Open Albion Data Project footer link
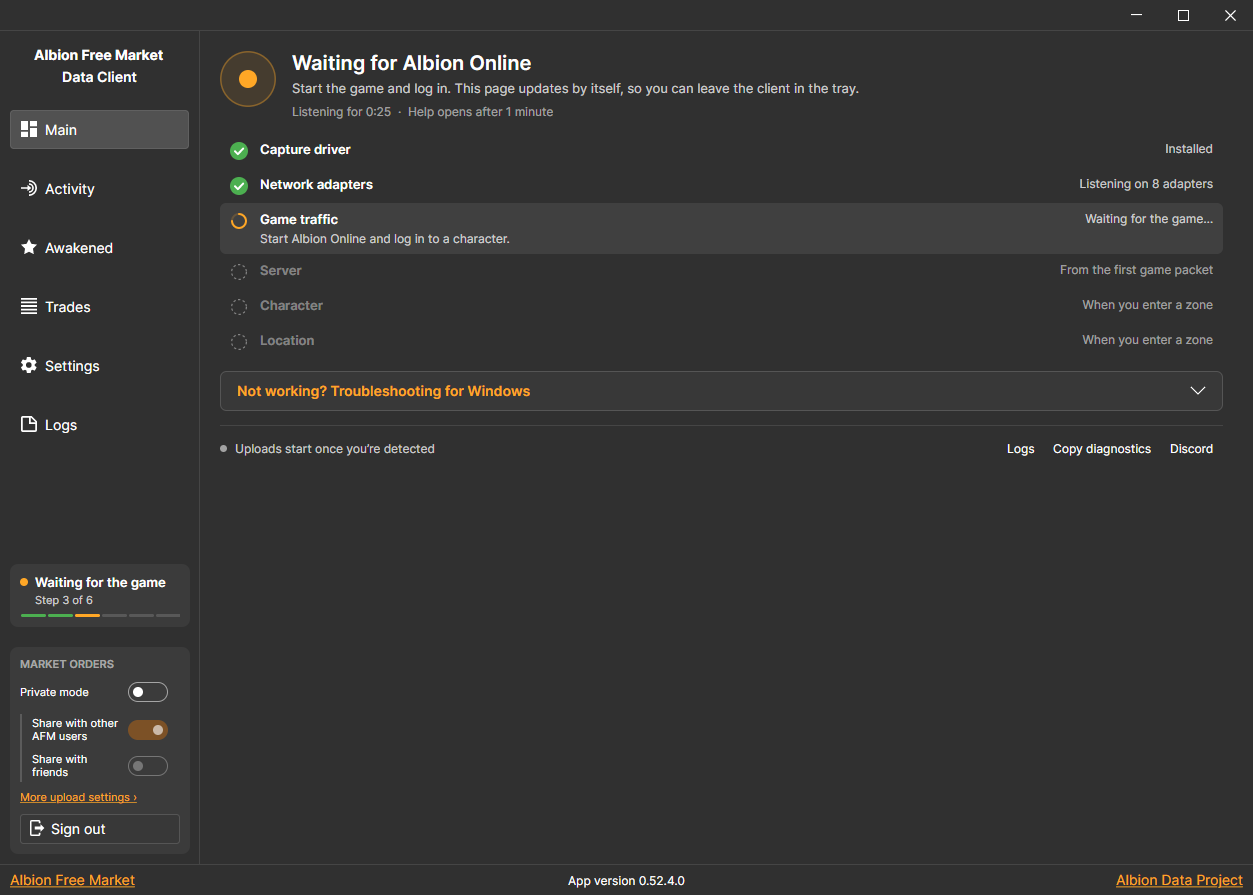 point(1179,880)
